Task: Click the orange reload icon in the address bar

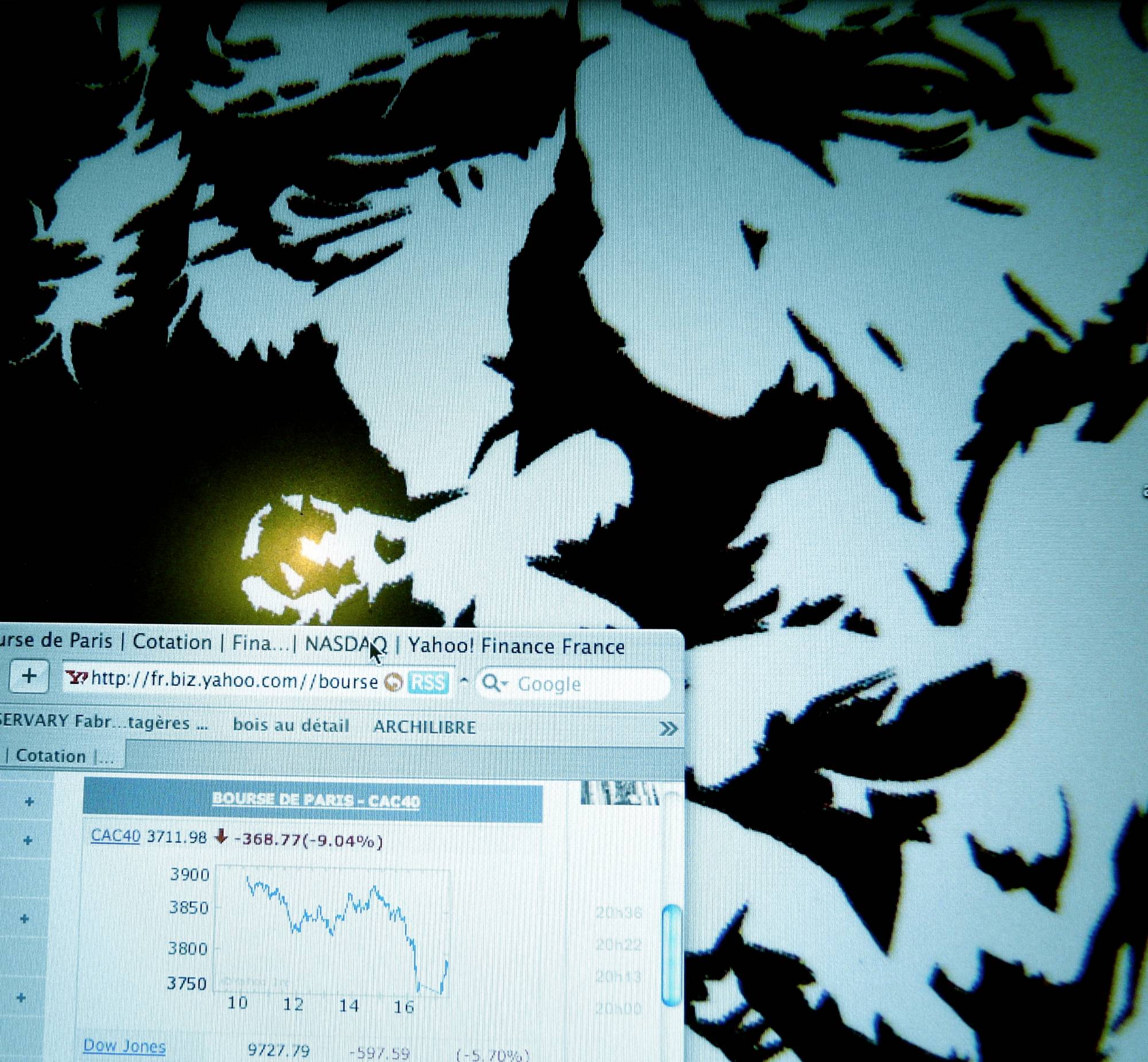Action: [x=393, y=682]
